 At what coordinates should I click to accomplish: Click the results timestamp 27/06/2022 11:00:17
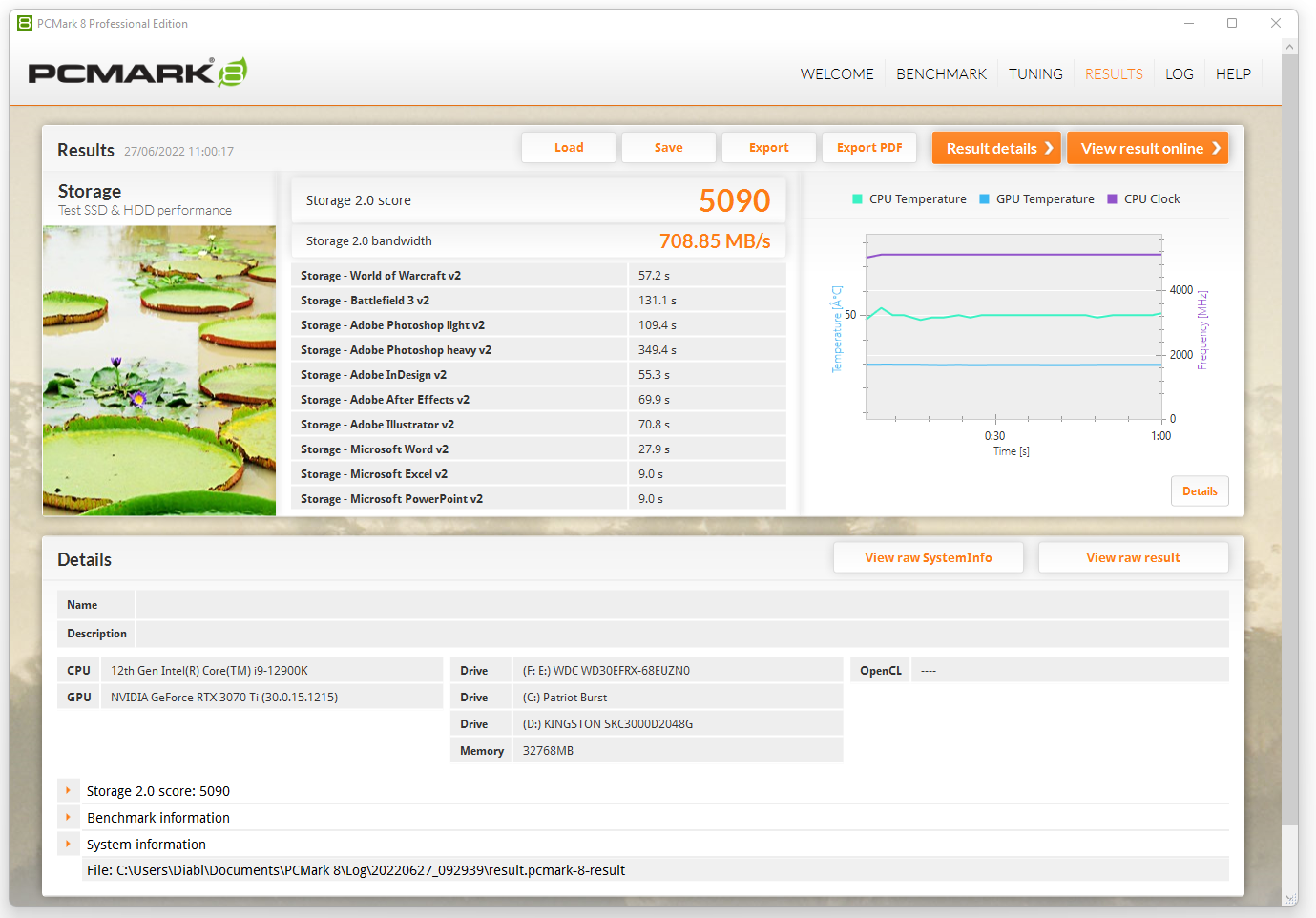coord(178,152)
